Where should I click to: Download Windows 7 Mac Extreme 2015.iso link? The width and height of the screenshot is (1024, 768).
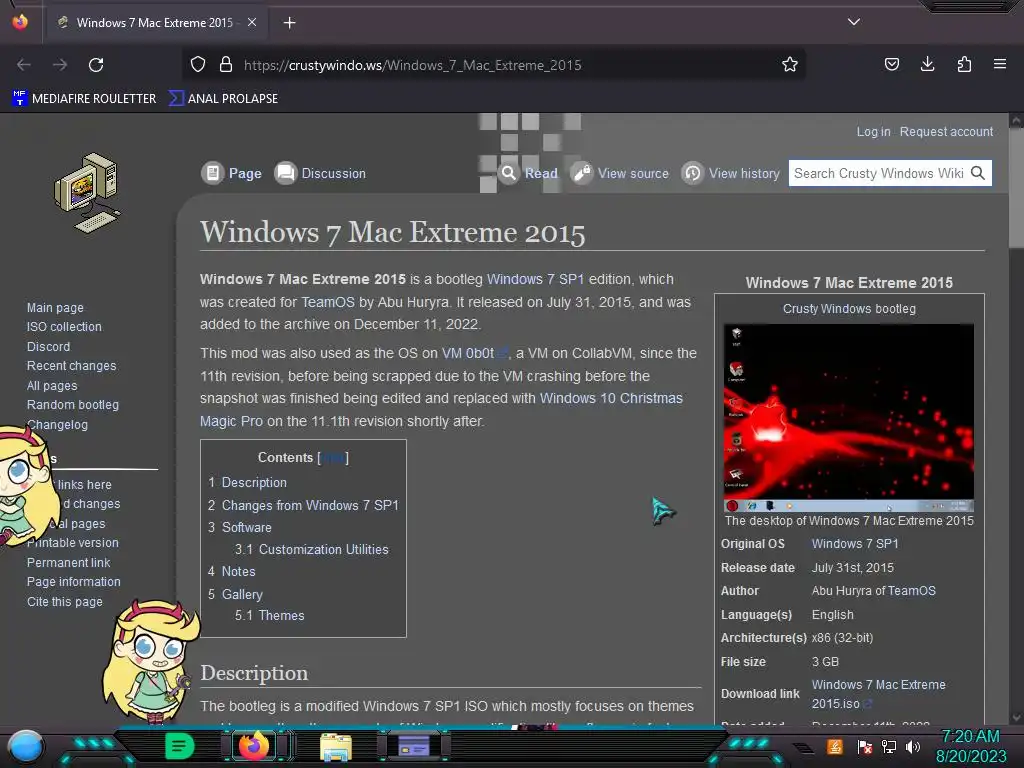coord(878,694)
